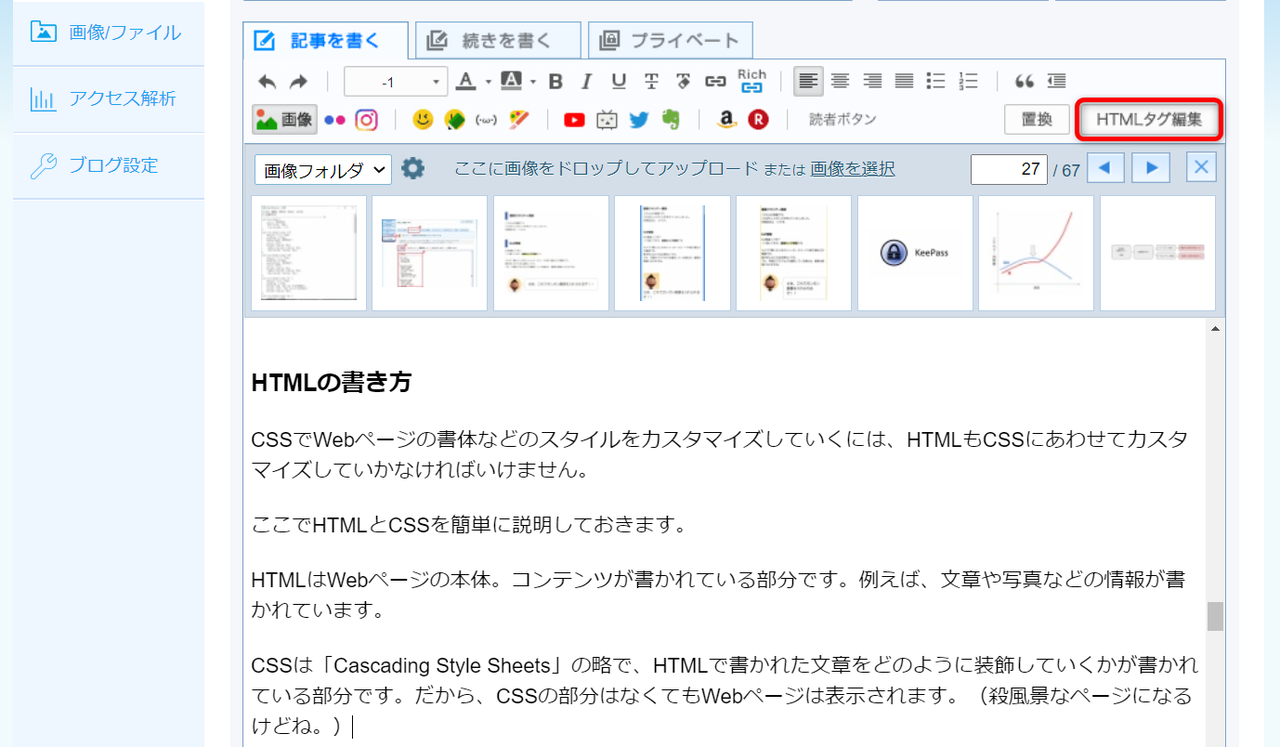Justify the text alignment
The height and width of the screenshot is (747, 1280).
(904, 82)
